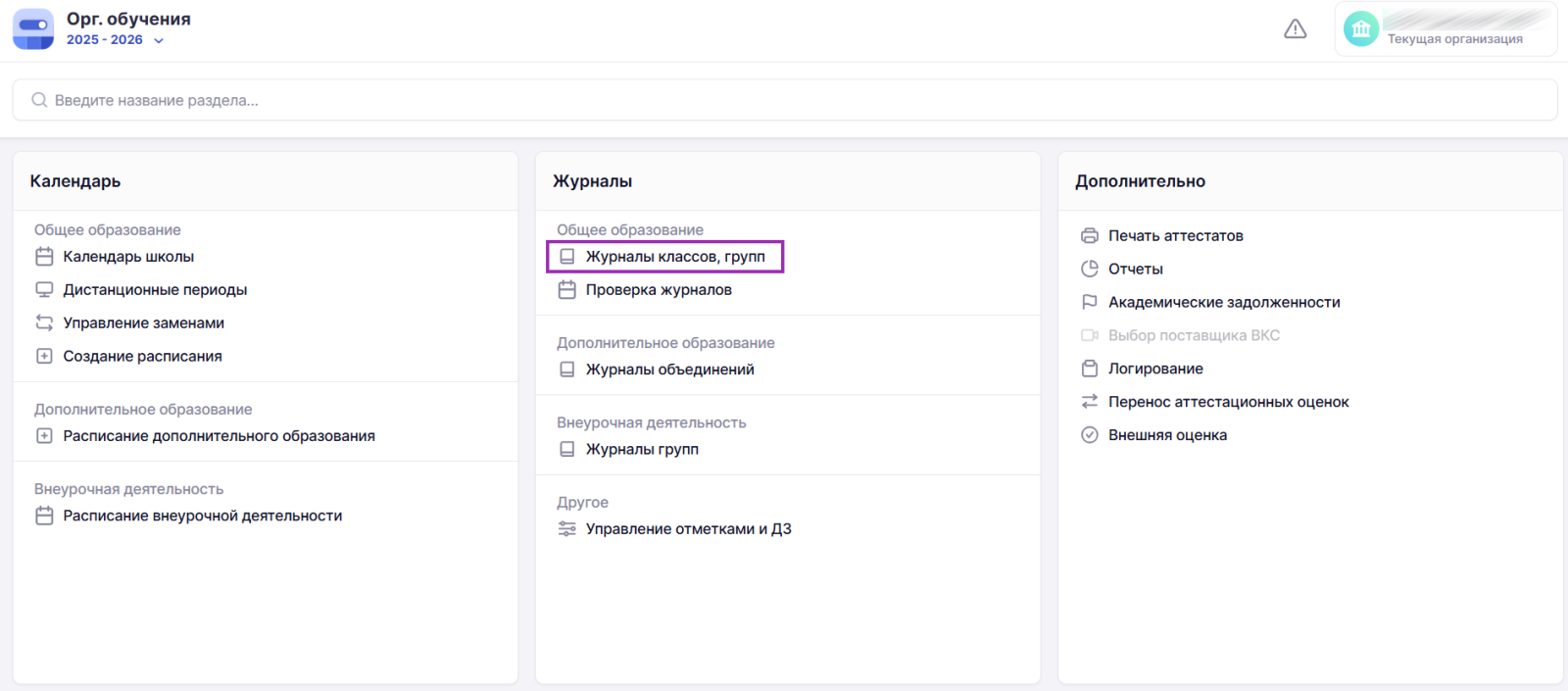Viewport: 1568px width, 691px height.
Task: Open Внешняя оценка
Action: (1167, 435)
